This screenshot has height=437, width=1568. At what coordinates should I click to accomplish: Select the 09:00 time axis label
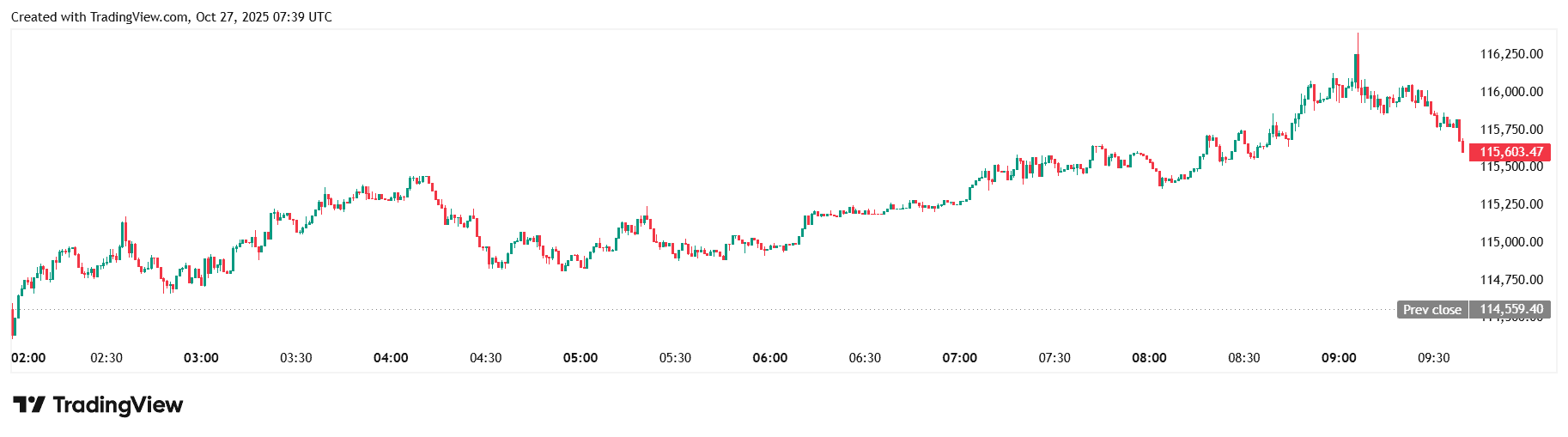[1339, 358]
